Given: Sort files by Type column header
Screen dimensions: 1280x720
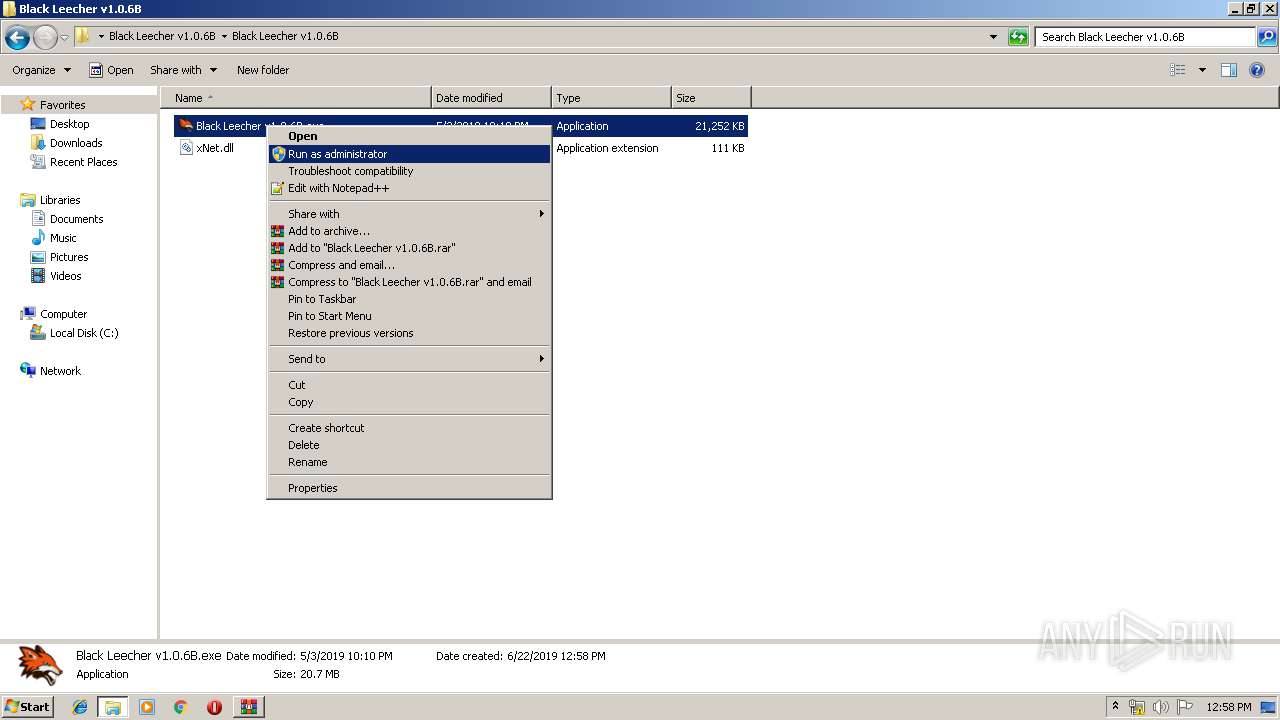Looking at the screenshot, I should (611, 98).
